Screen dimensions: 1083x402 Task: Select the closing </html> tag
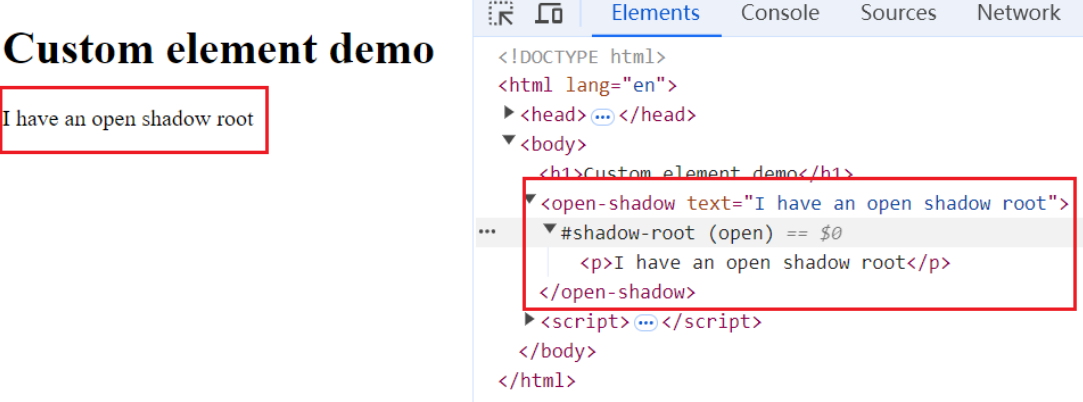click(x=536, y=381)
